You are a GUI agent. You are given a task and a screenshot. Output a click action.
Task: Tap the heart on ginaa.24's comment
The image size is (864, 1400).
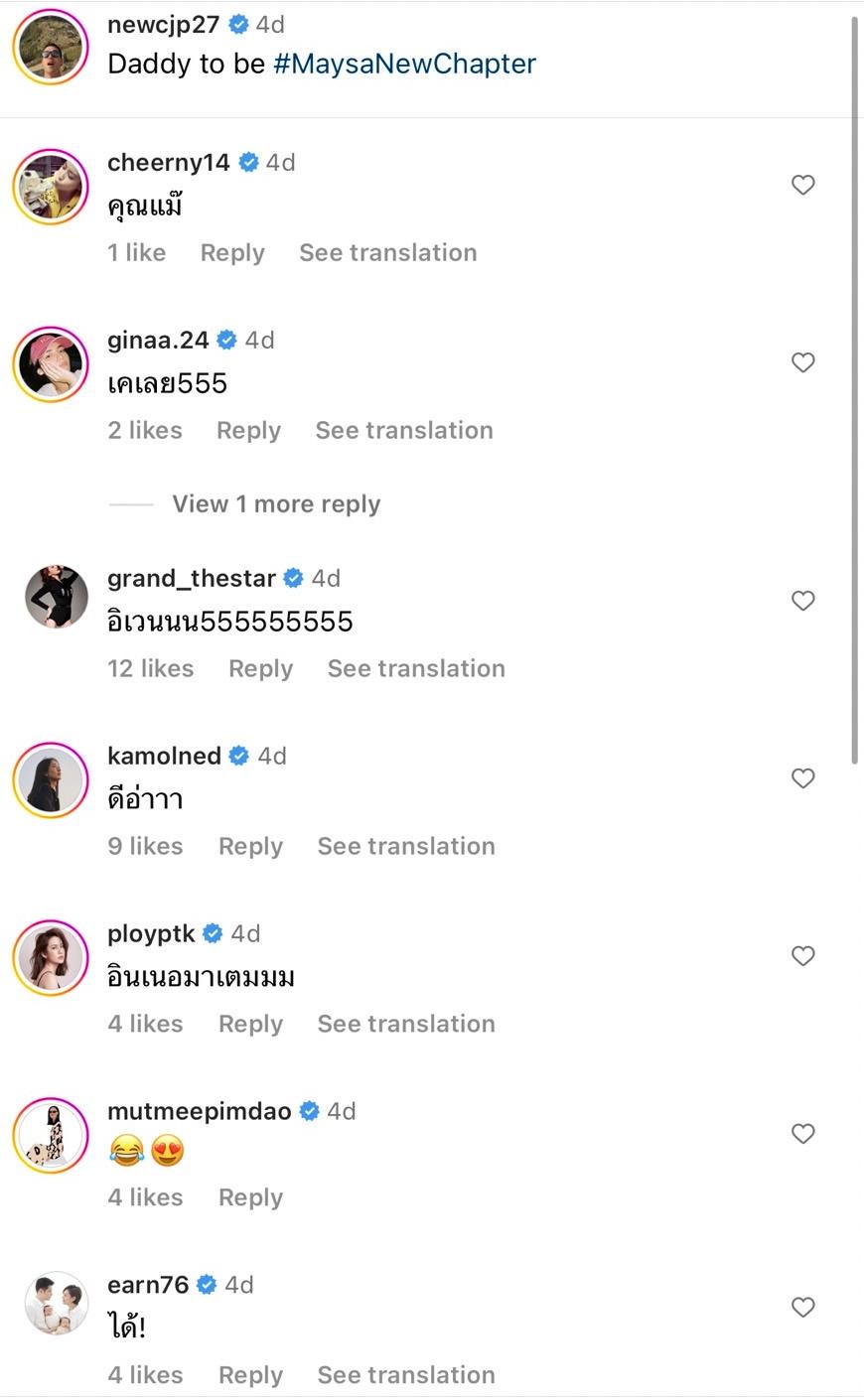pos(802,362)
